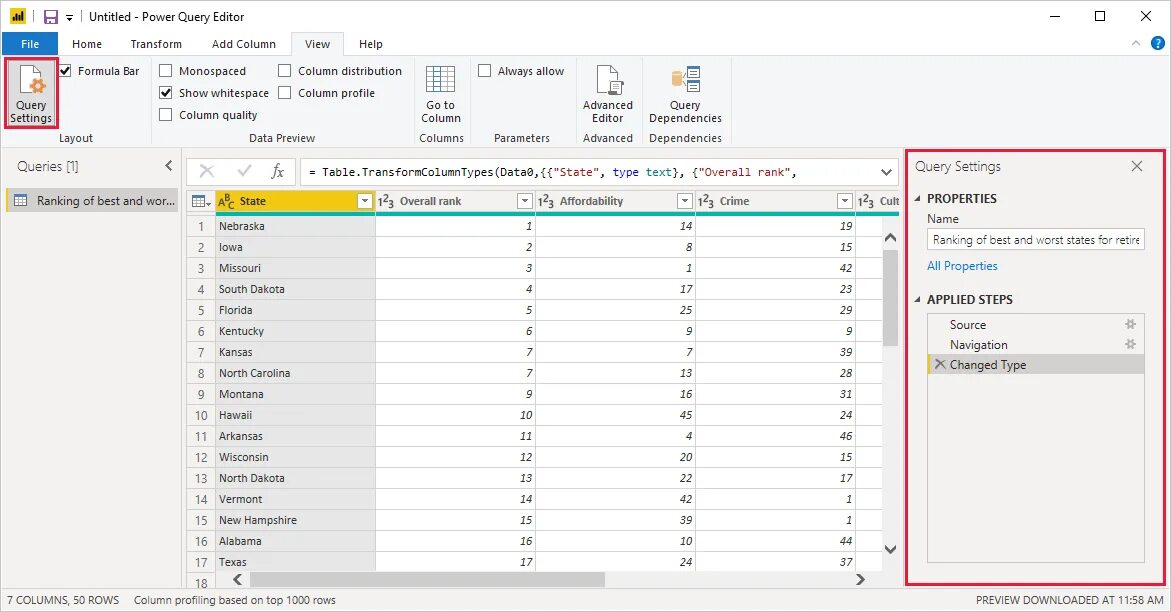Open Quick Access Toolbar dropdown arrow
This screenshot has height=612, width=1171.
pos(69,17)
